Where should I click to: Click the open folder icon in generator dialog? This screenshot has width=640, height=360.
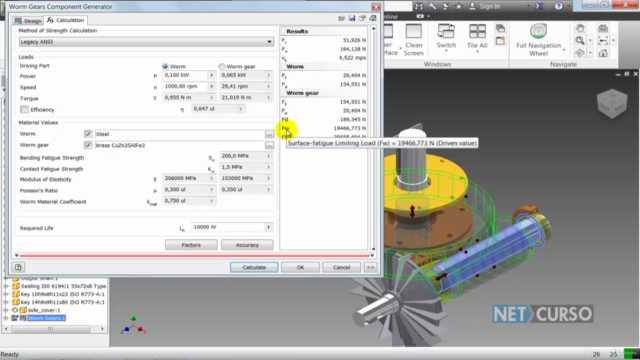coord(341,18)
